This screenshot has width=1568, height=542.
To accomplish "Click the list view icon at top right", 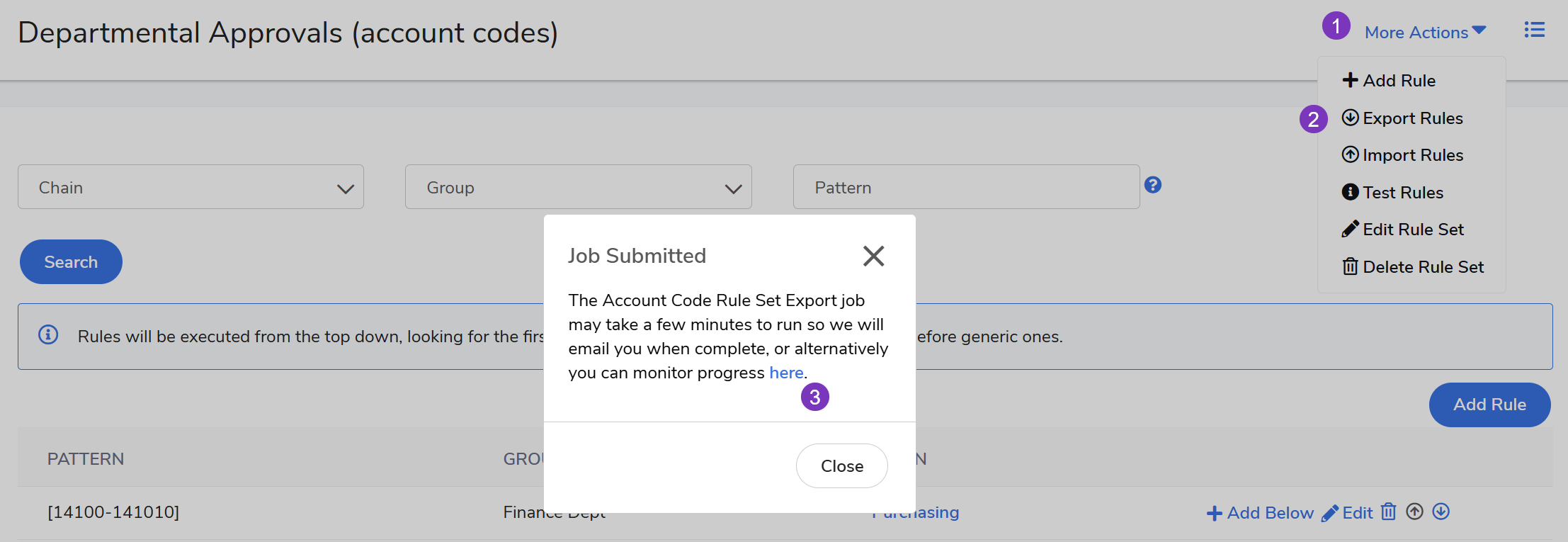I will coord(1534,30).
